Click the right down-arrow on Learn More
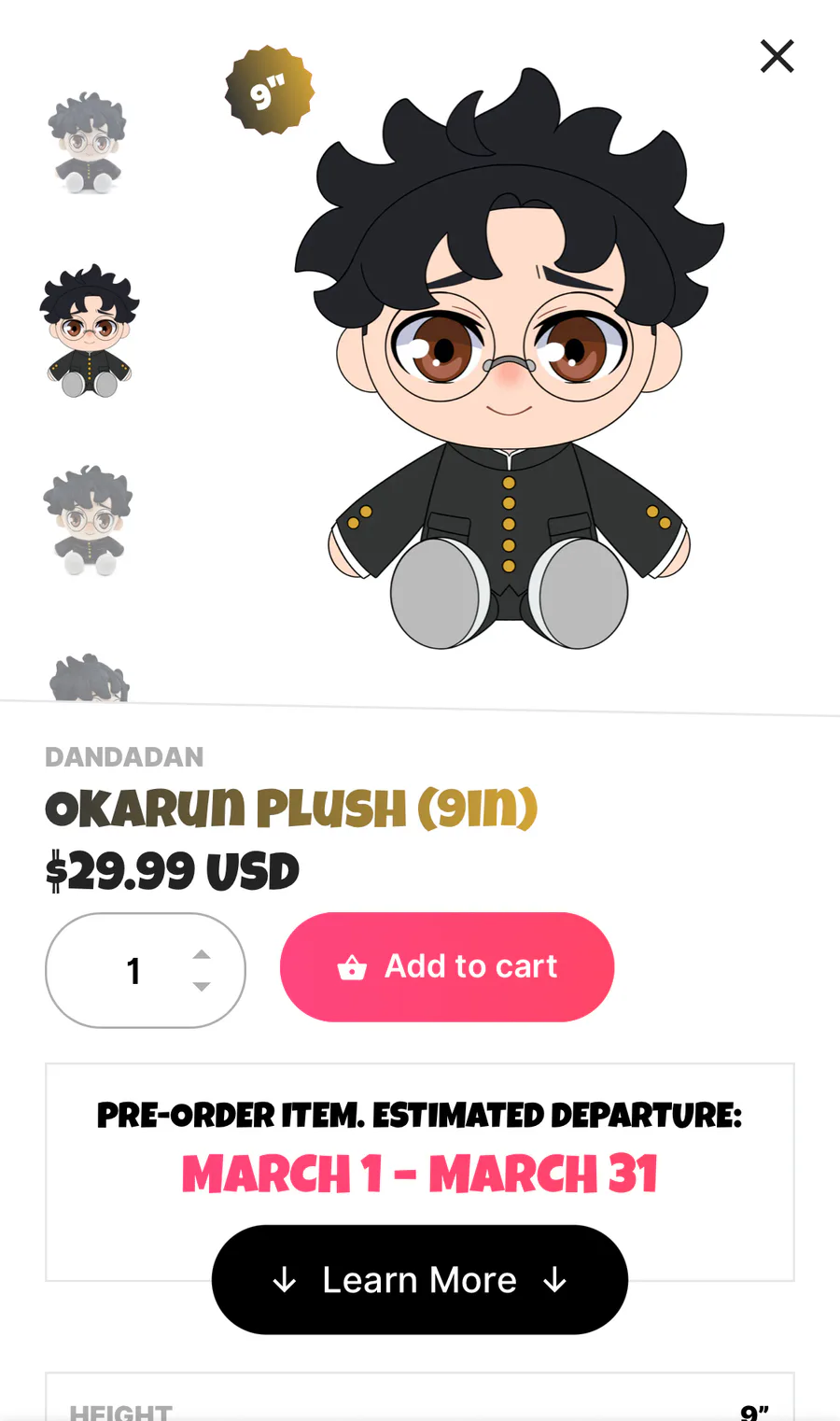840x1421 pixels. tap(554, 1280)
